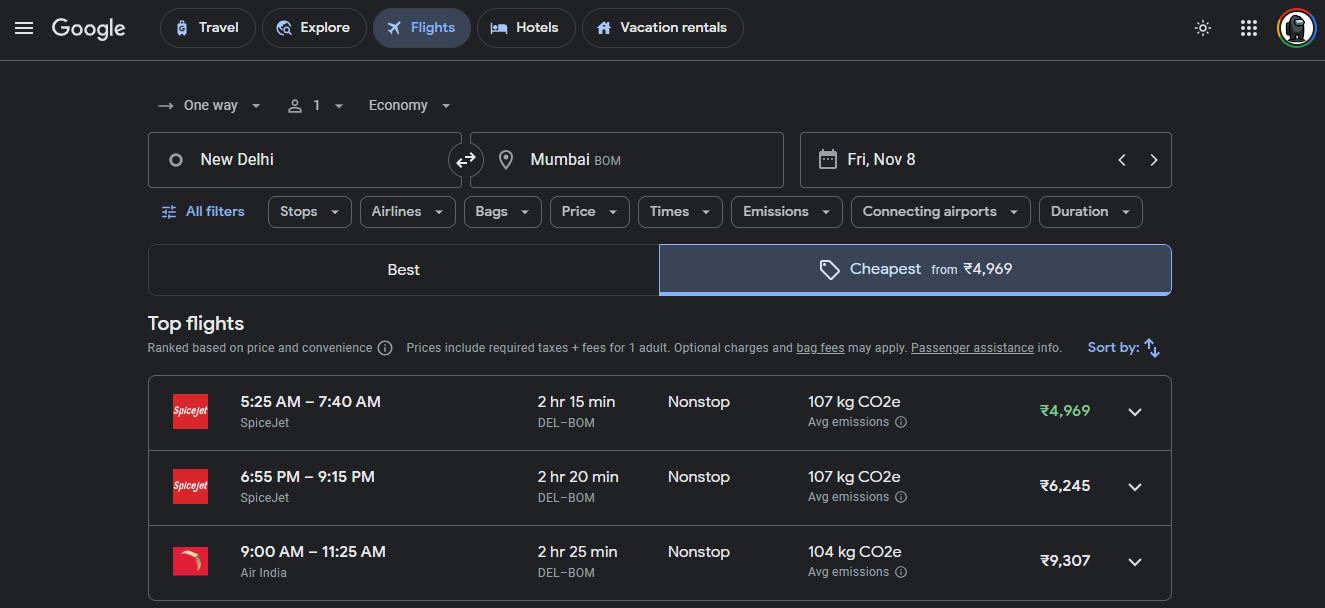Expand the Stops filter

coord(309,212)
